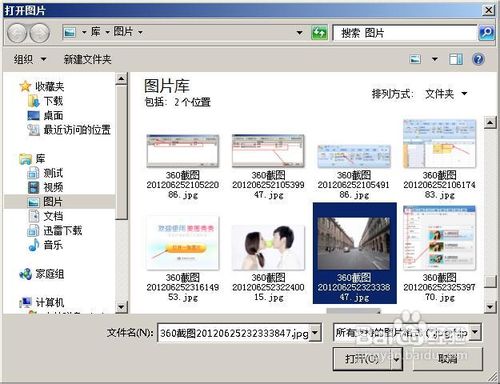The width and height of the screenshot is (500, 384).
Task: Select thumbnail 360截图2012062521052208 6.jpg
Action: [x=183, y=167]
